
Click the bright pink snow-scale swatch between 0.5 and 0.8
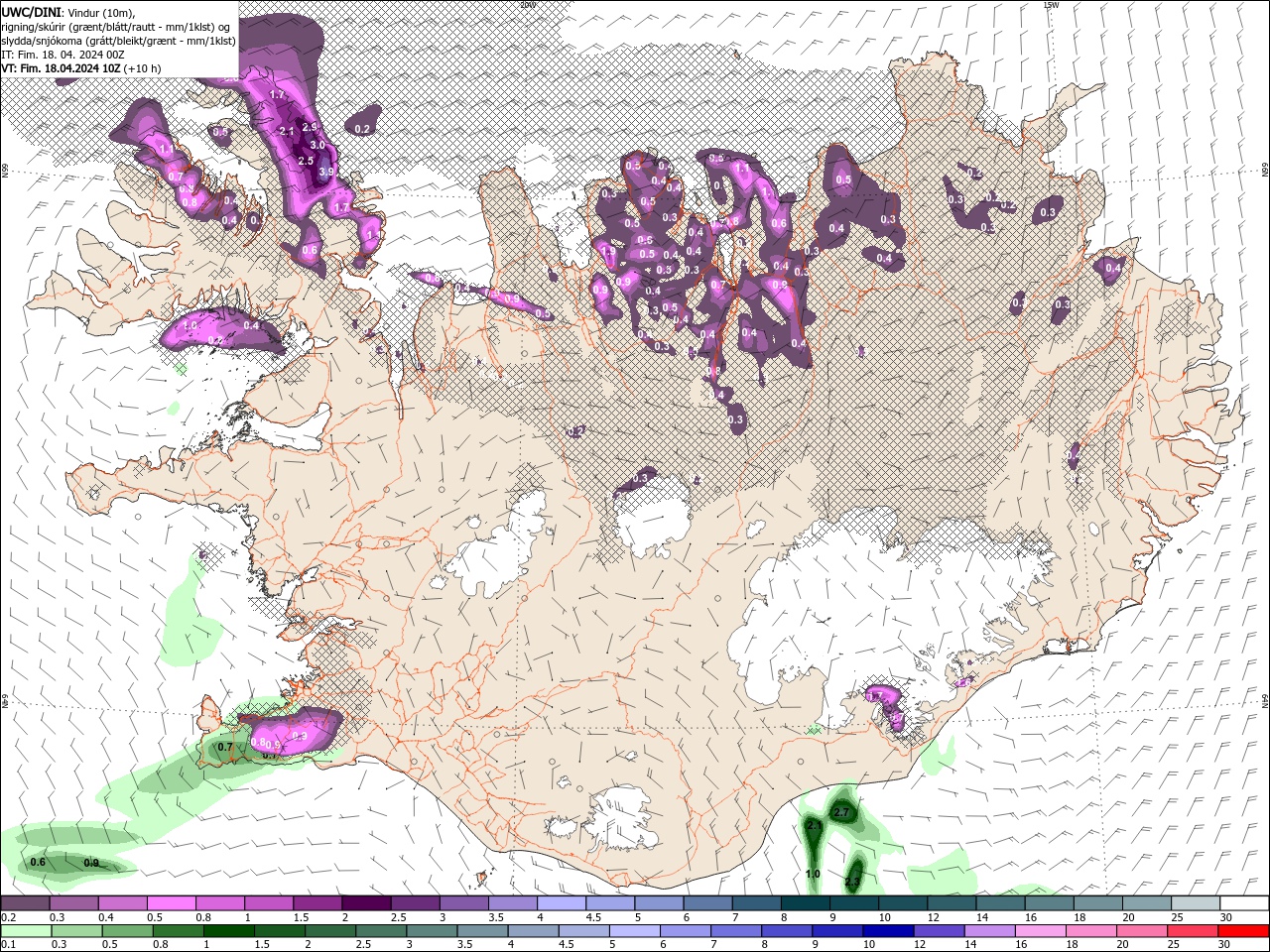pos(171,903)
